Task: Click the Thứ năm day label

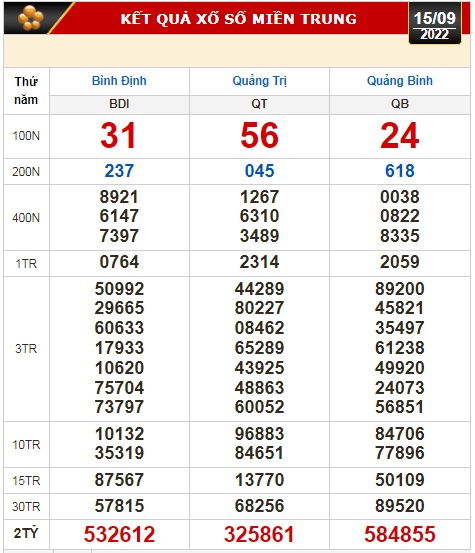Action: [x=26, y=91]
